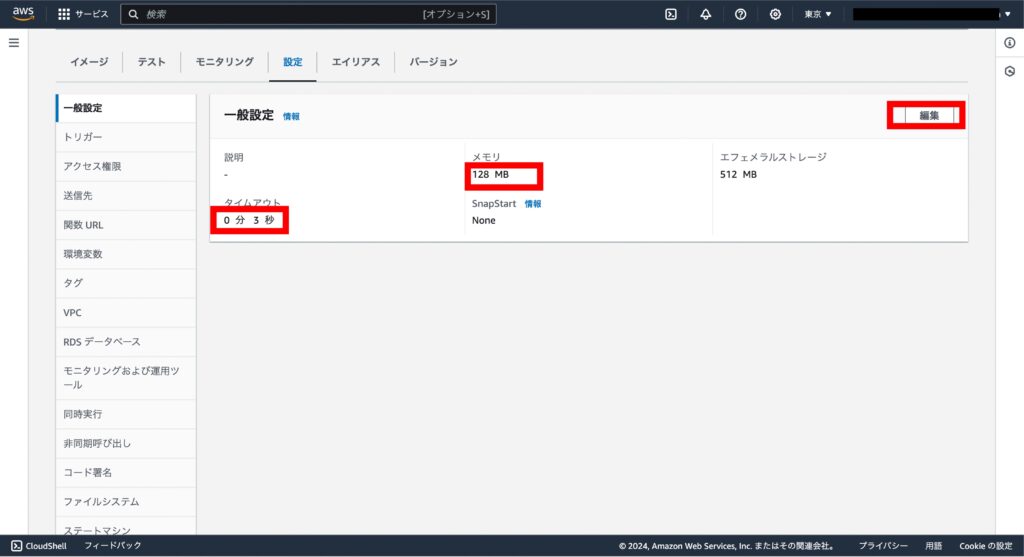Open 同時実行 in the side menu
Screen dimensions: 1024x557
point(126,414)
